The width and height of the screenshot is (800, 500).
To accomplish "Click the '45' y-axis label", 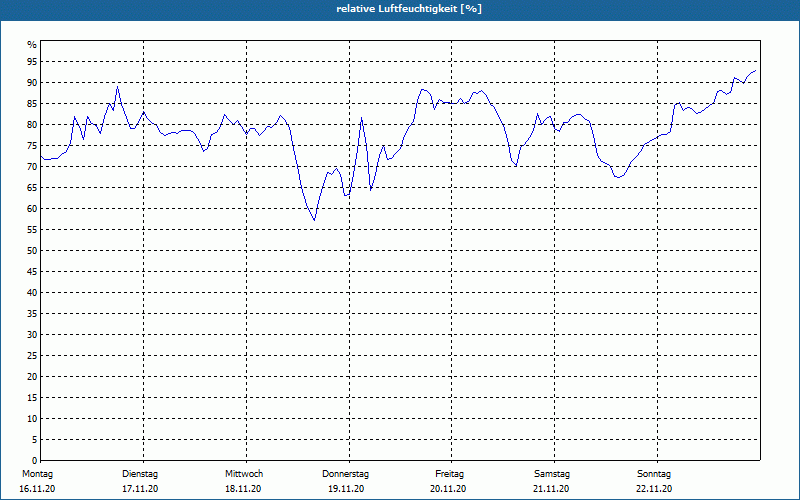I will click(x=32, y=271).
